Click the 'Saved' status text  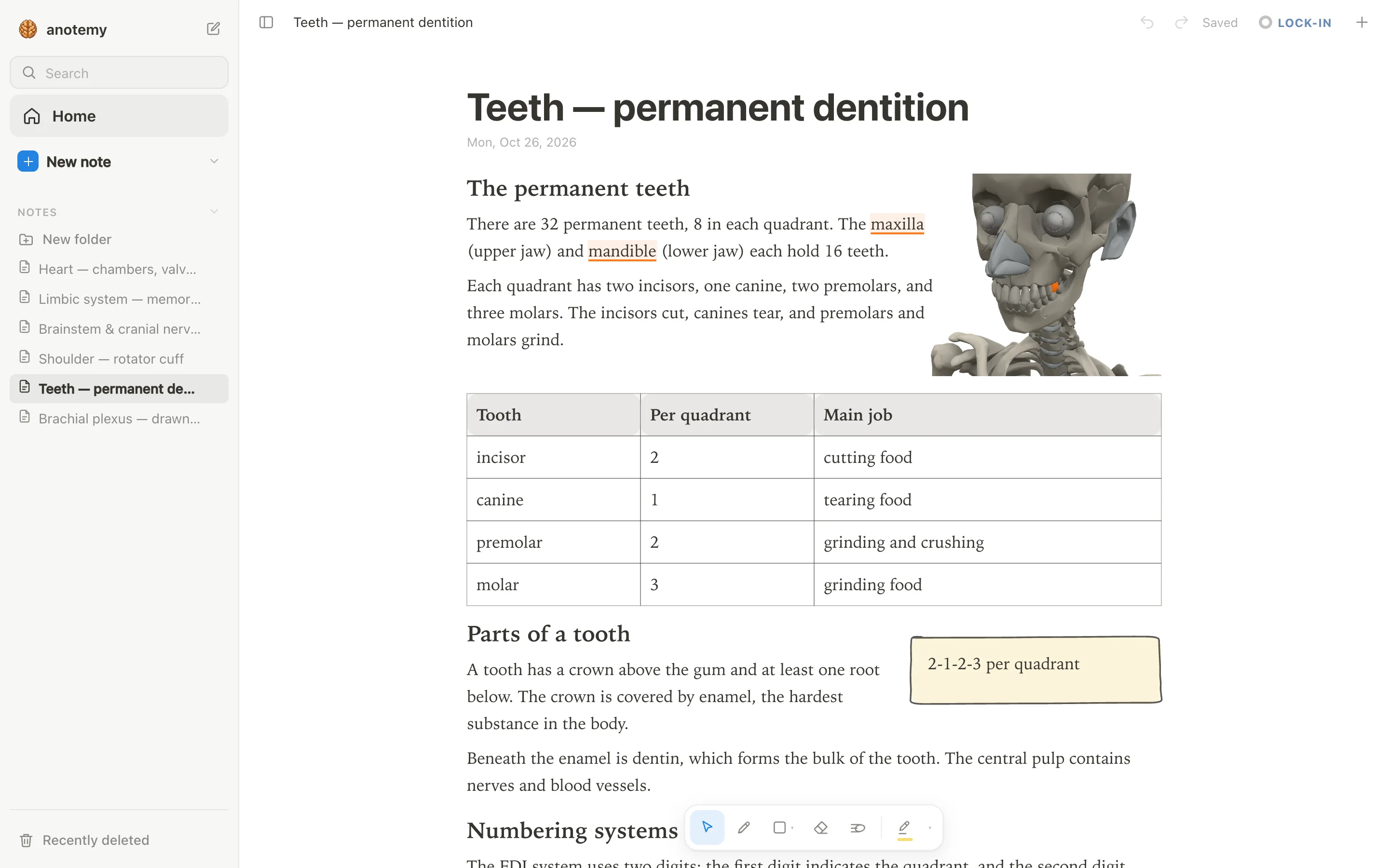tap(1220, 22)
